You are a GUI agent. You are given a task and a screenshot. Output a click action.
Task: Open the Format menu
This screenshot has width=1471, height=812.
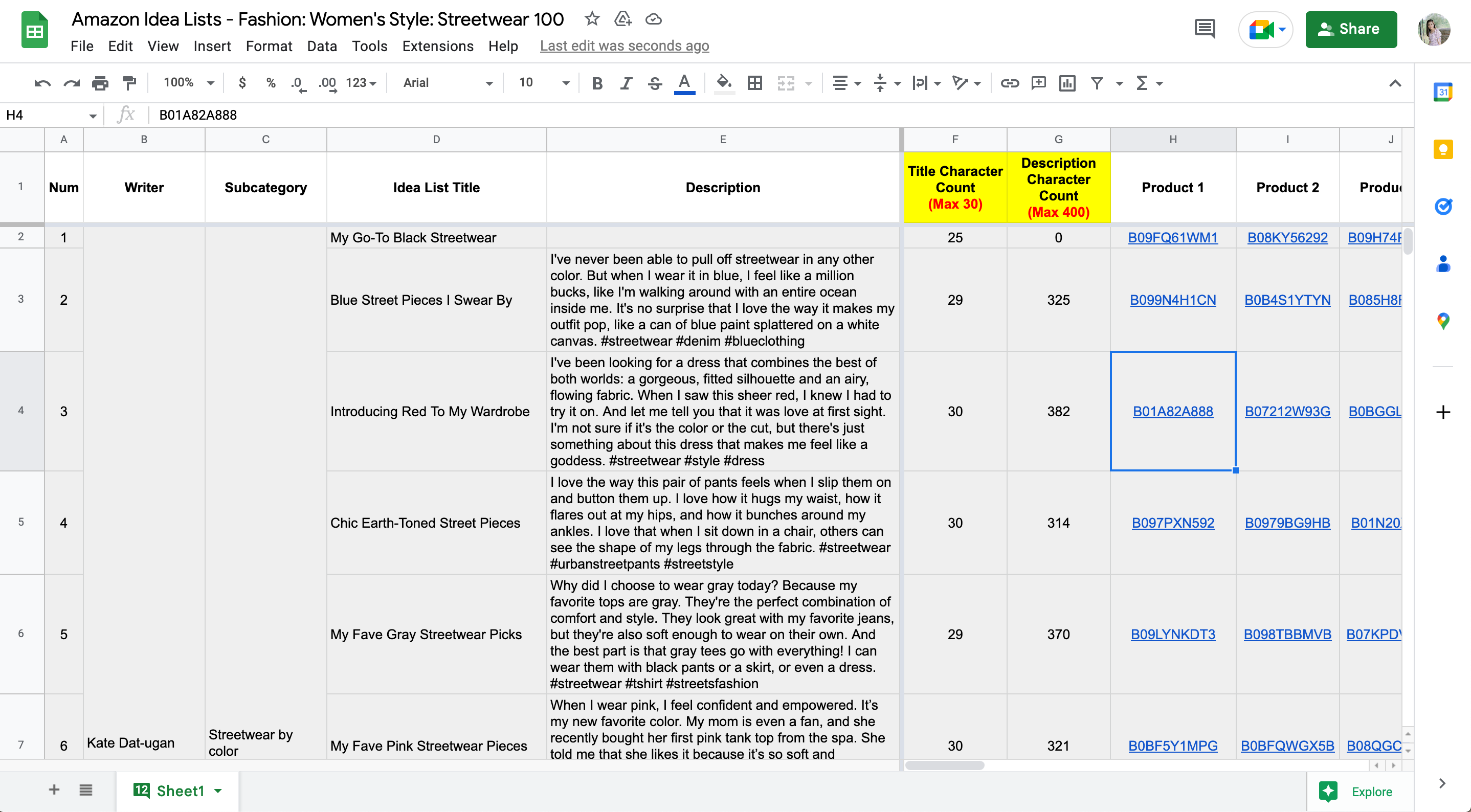(x=269, y=46)
